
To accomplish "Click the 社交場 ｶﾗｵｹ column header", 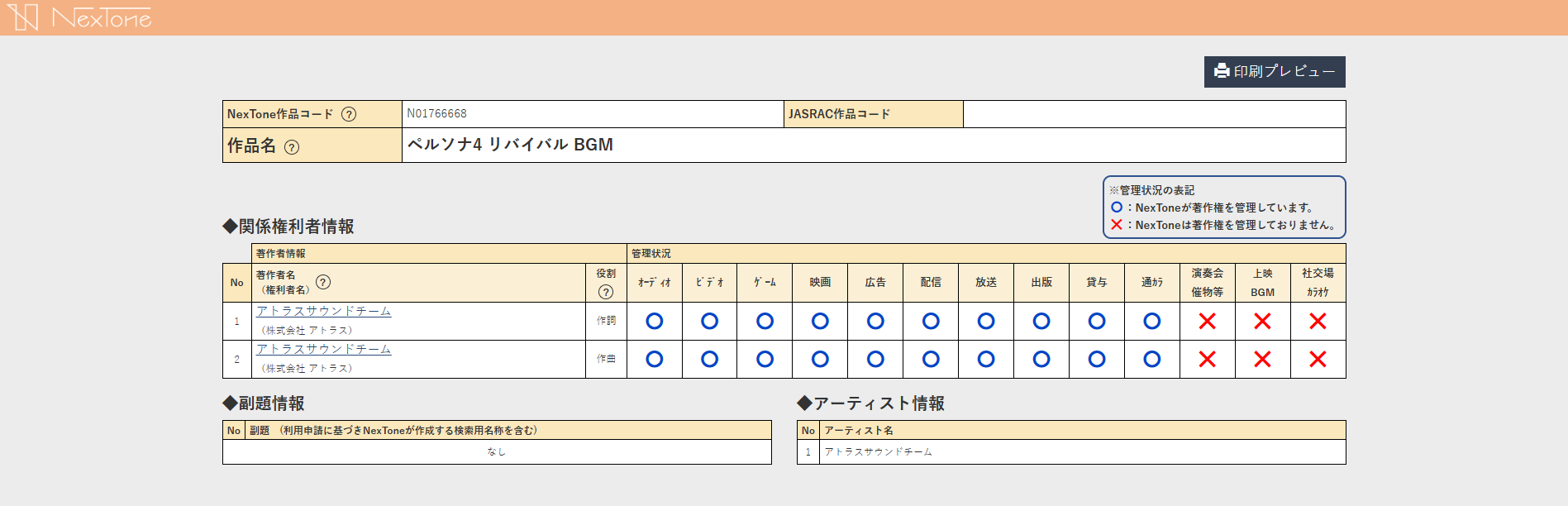I will coord(1318,282).
